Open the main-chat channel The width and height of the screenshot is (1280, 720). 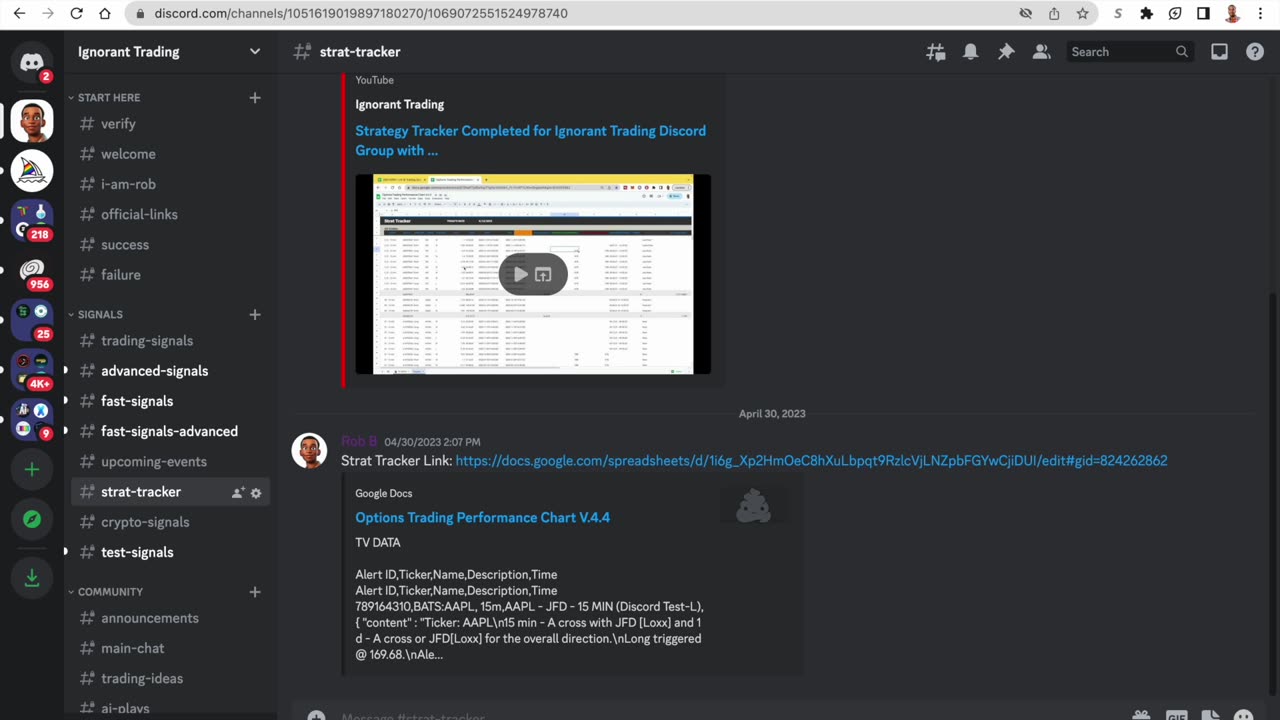[170, 648]
